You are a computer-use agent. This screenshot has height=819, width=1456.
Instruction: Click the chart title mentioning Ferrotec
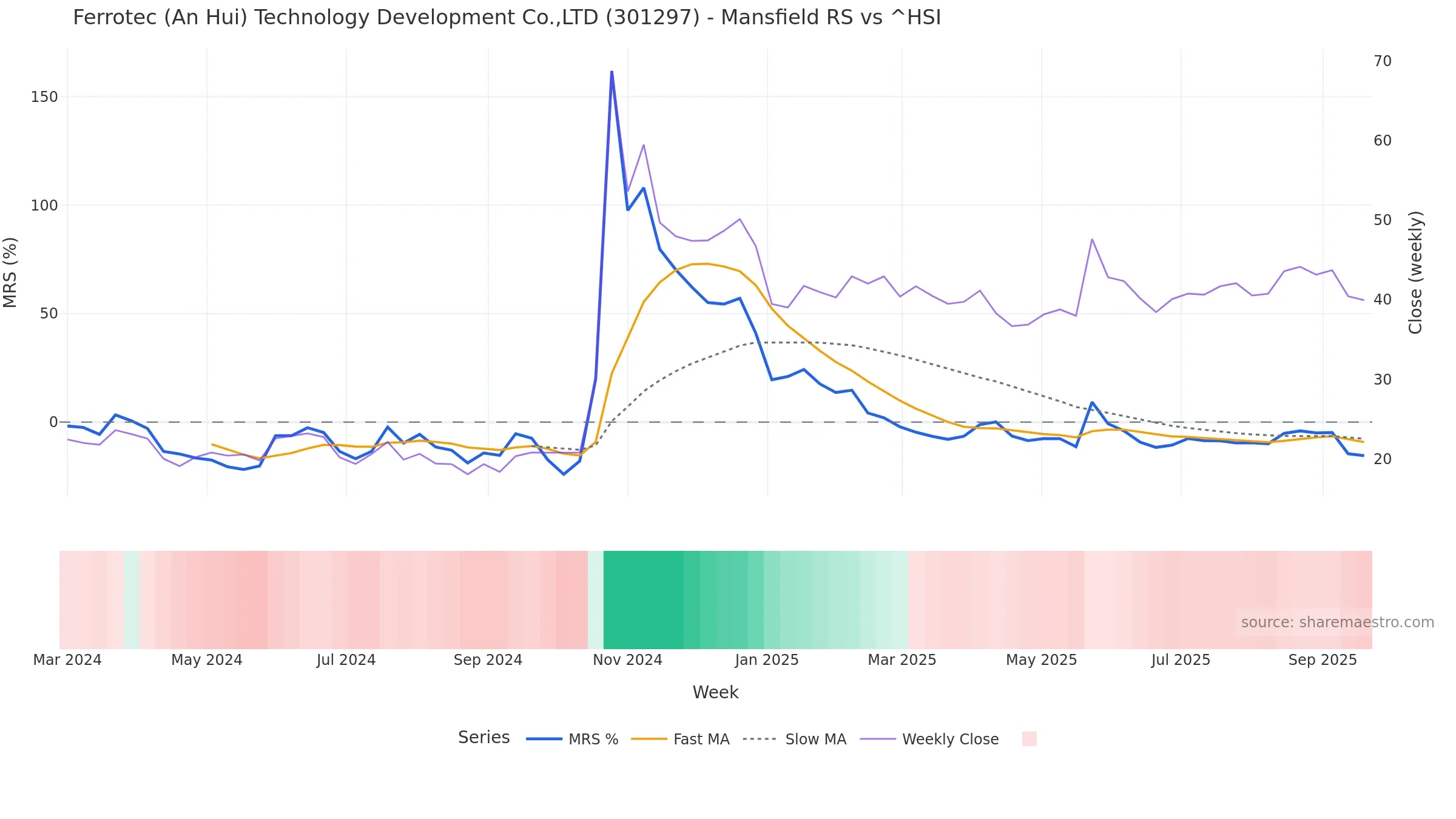tap(507, 18)
